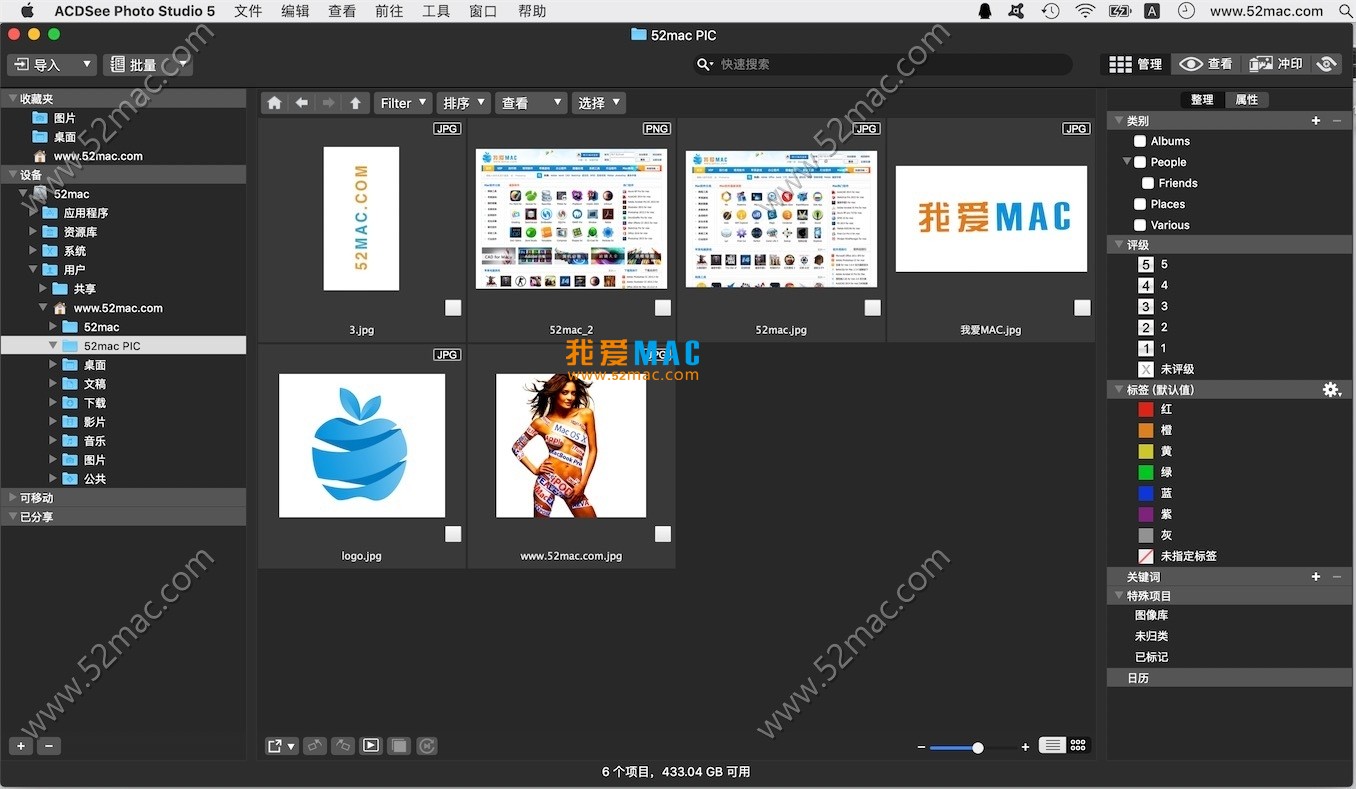Add favorite folder plus button at bottom-left

pyautogui.click(x=20, y=746)
